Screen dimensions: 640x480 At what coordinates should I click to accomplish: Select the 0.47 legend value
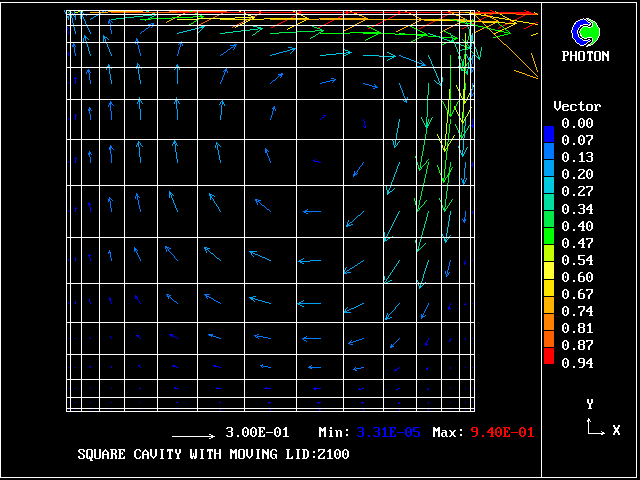tap(577, 243)
